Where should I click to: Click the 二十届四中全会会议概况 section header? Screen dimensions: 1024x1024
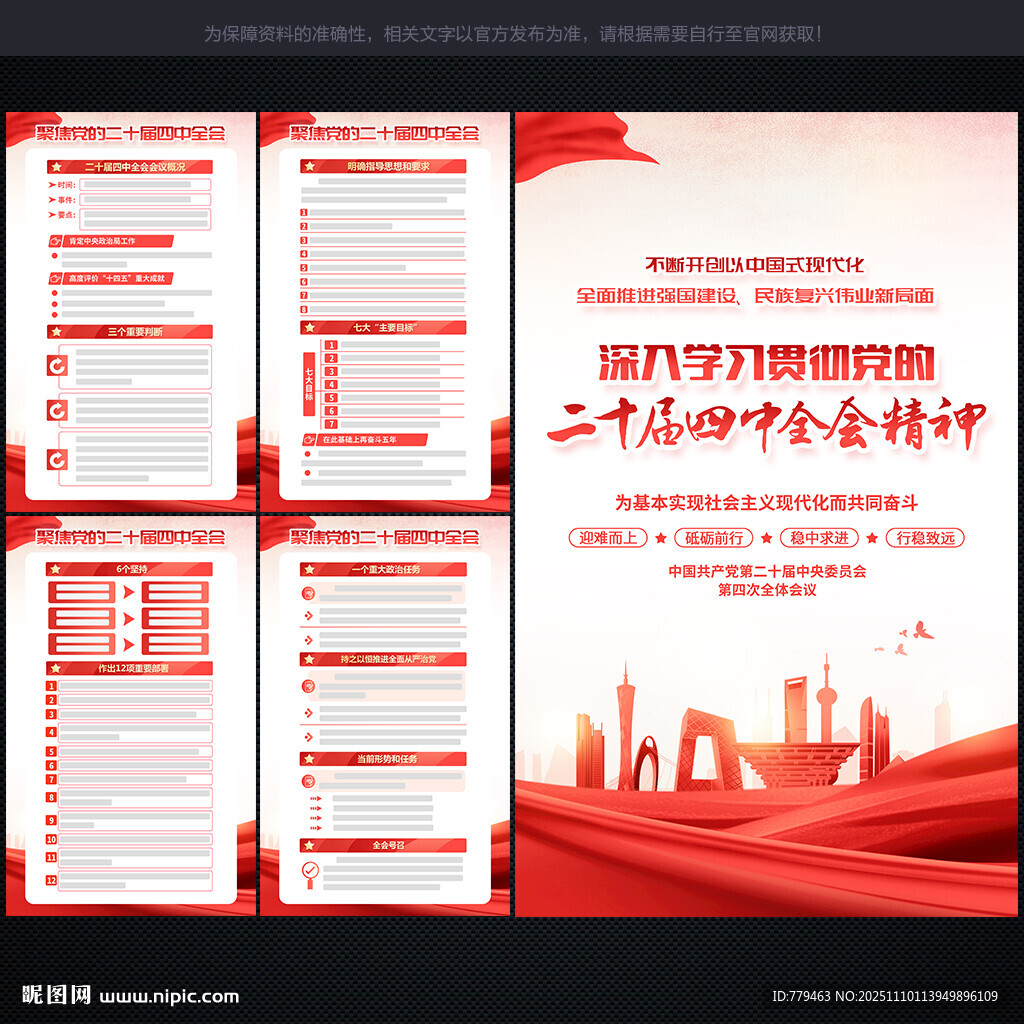tap(130, 167)
